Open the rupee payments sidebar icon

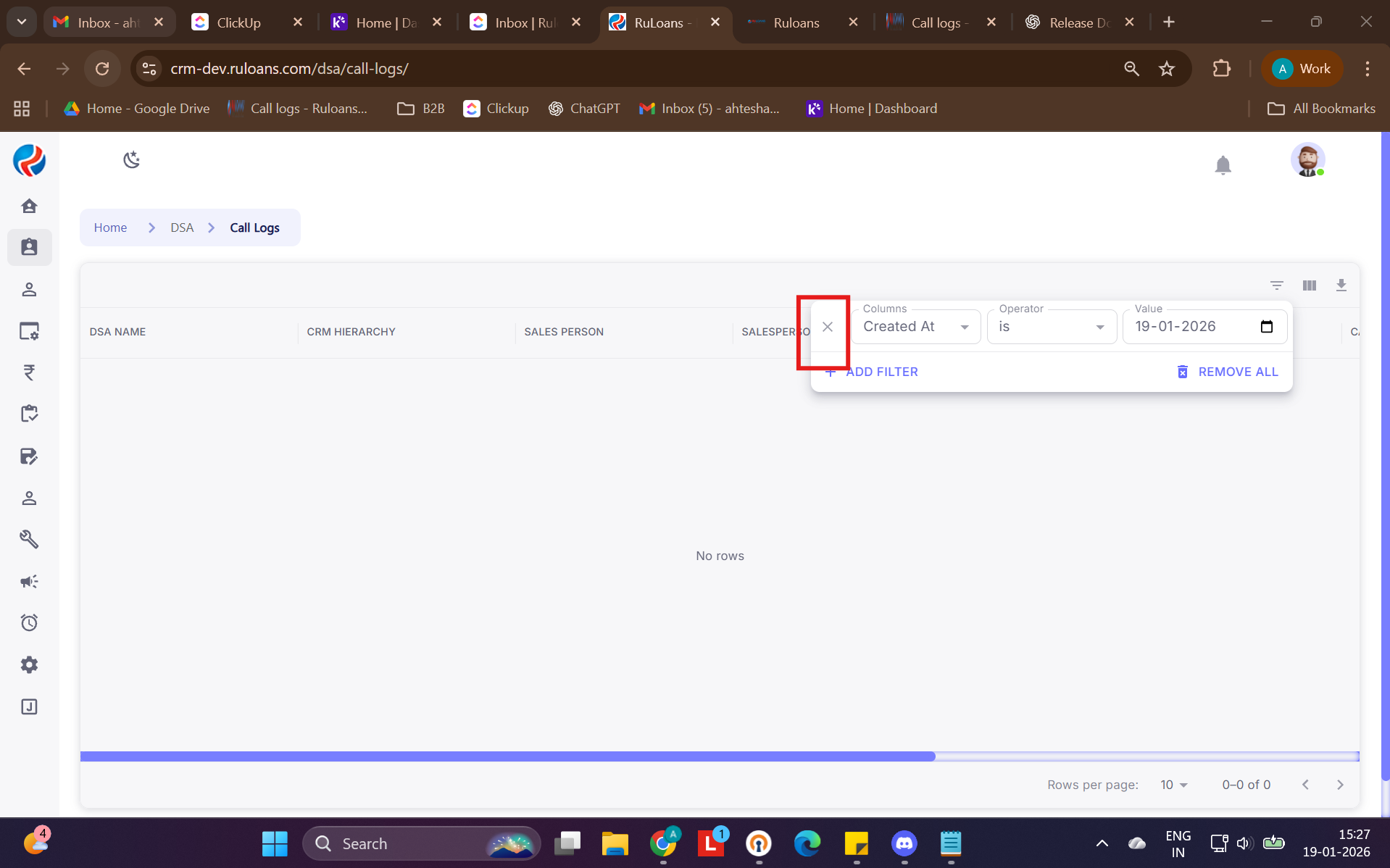29,372
